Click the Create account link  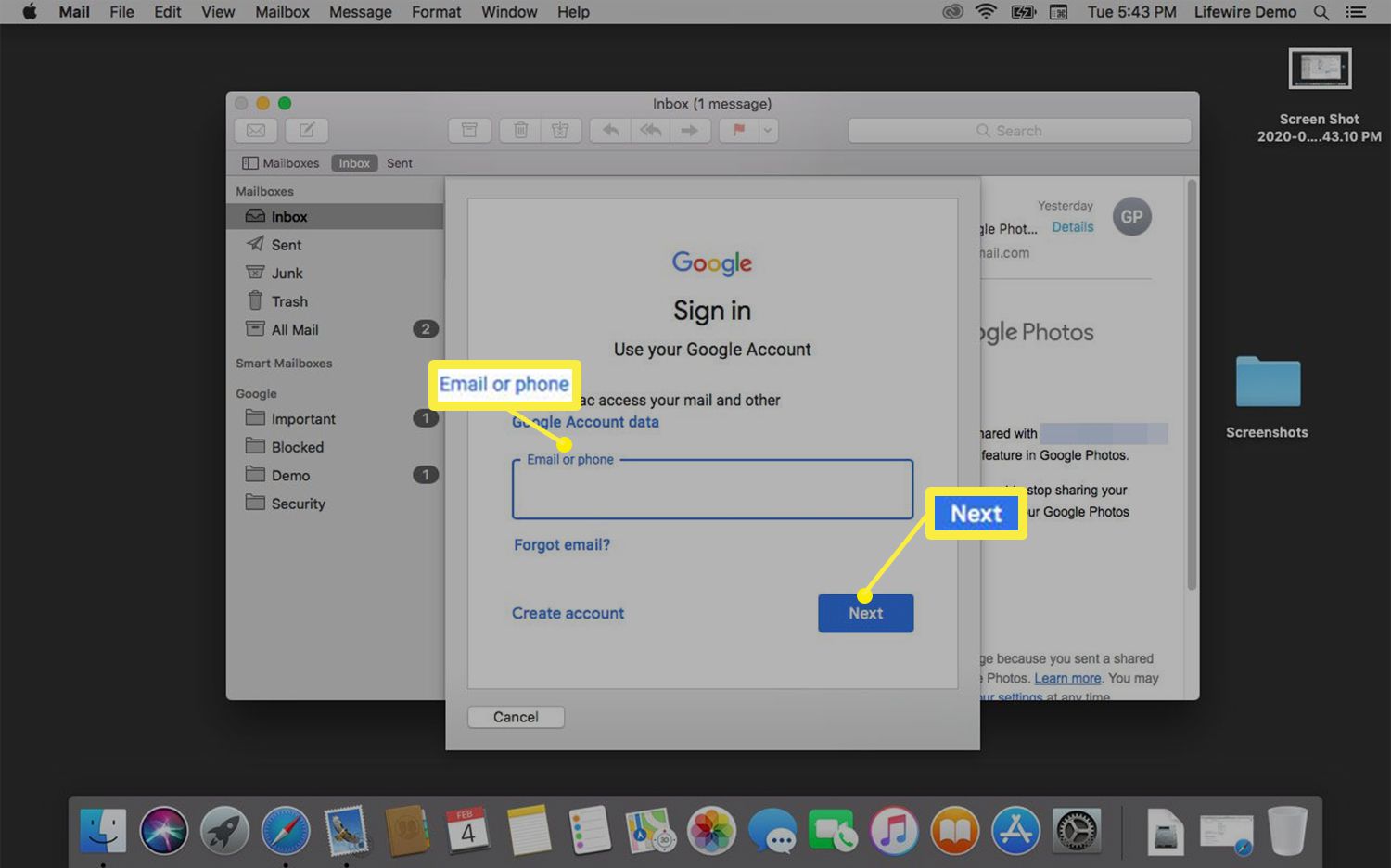click(x=568, y=613)
